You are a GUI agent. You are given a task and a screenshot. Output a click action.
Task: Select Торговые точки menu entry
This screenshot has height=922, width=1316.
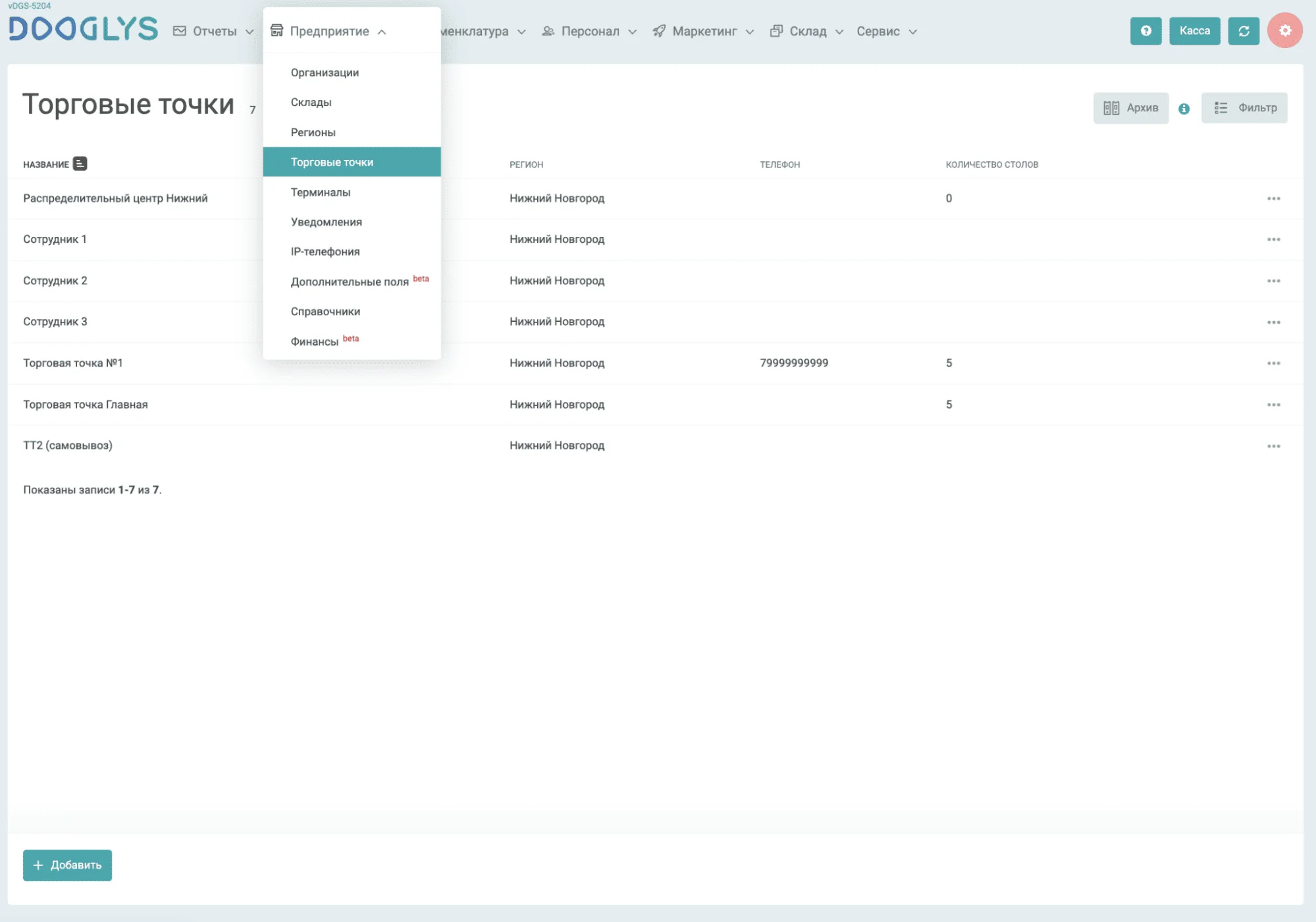tap(352, 162)
